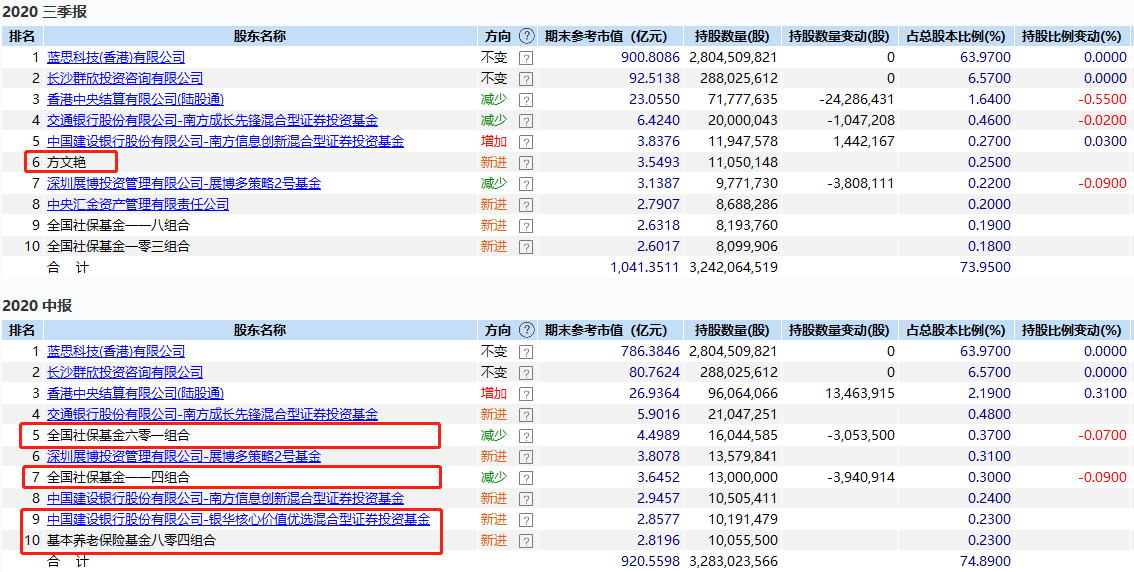
Task: Select 全国社保基金一零三组合 shareholder name
Action: (x=118, y=246)
